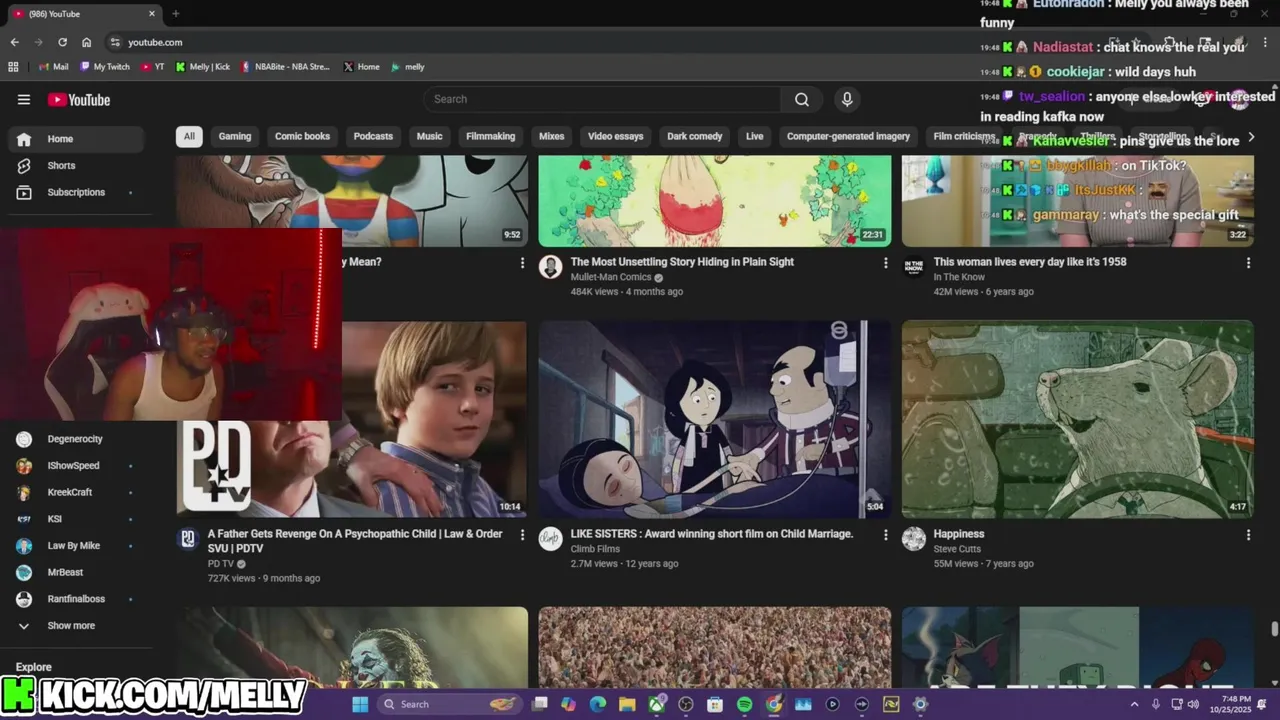Viewport: 1280px width, 720px height.
Task: Focus the YouTube search input field
Action: (x=602, y=99)
